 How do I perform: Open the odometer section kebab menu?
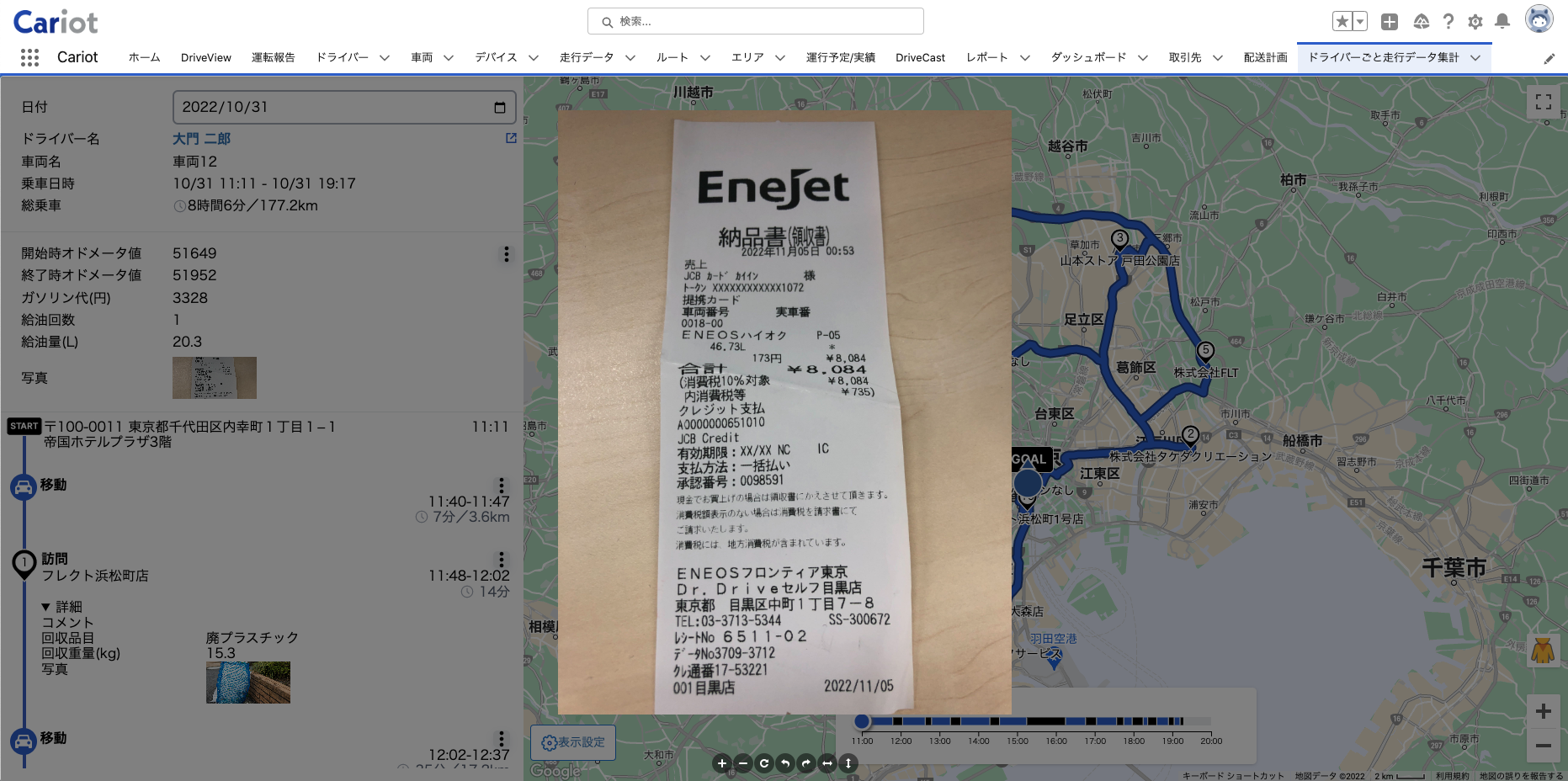(506, 254)
